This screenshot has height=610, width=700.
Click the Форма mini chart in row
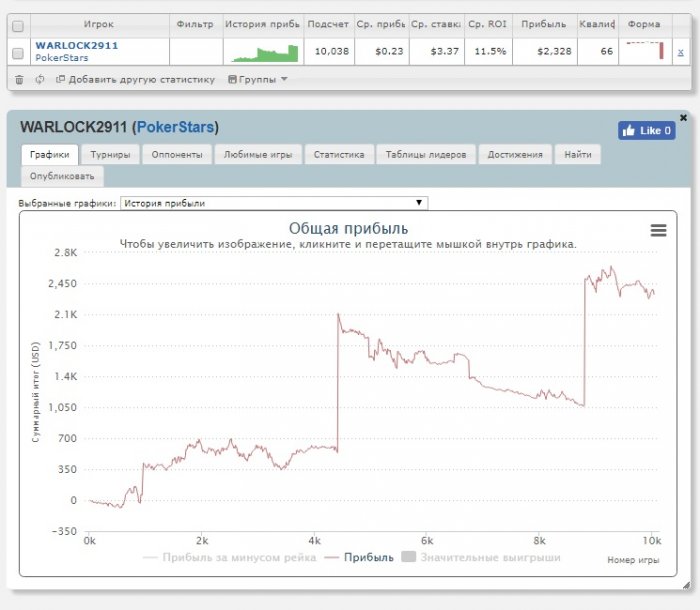[646, 50]
